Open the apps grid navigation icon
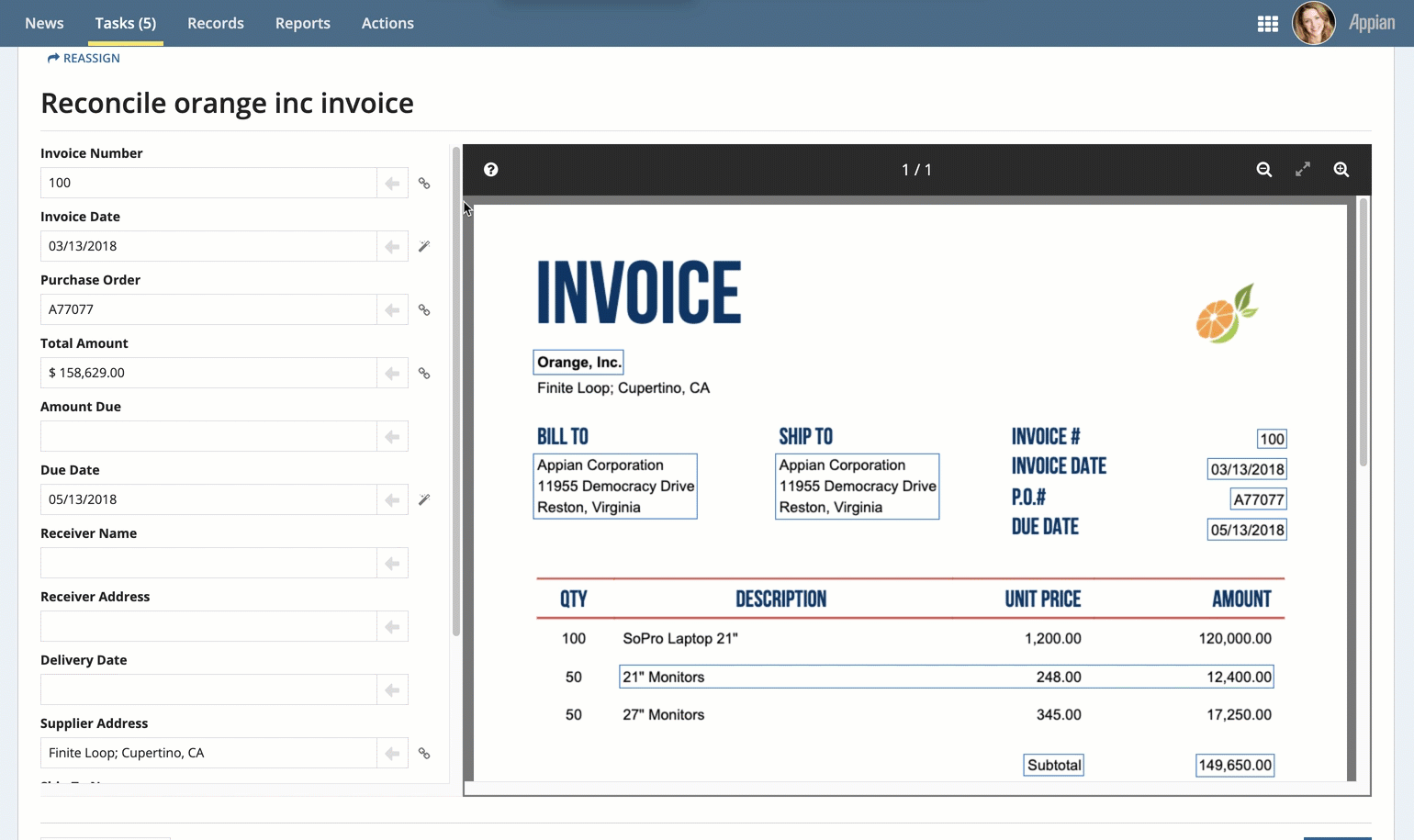Screen dimensions: 1414x840 (x=1268, y=24)
